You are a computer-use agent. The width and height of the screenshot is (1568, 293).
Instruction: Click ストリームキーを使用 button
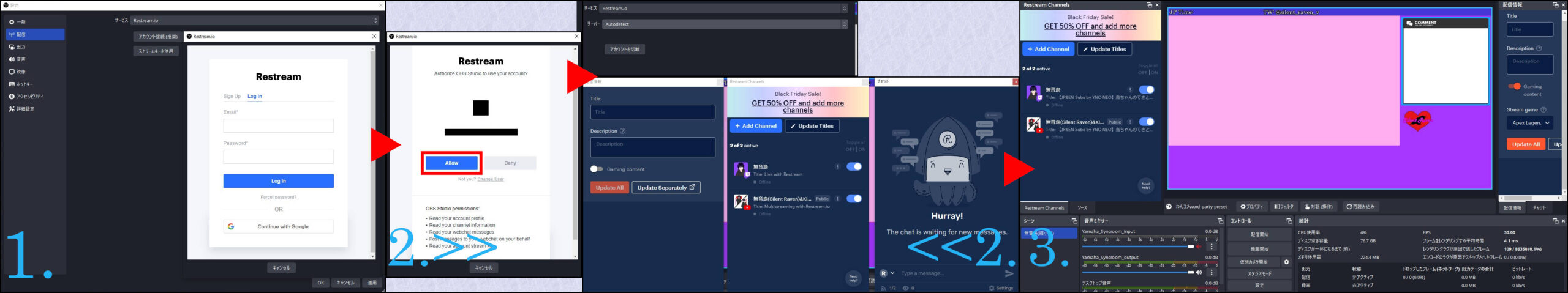(156, 51)
